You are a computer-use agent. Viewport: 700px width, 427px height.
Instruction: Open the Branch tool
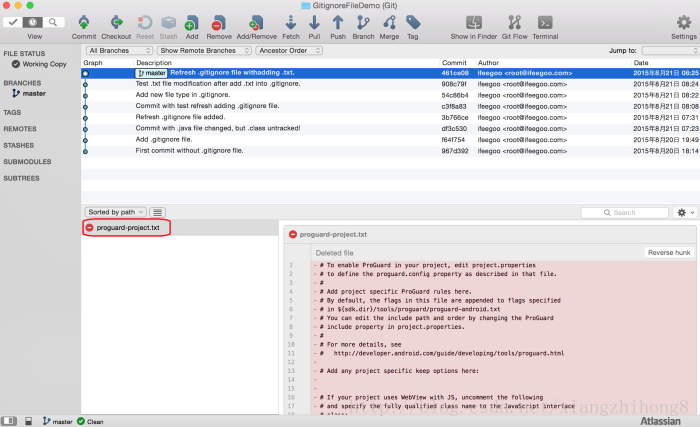363,22
